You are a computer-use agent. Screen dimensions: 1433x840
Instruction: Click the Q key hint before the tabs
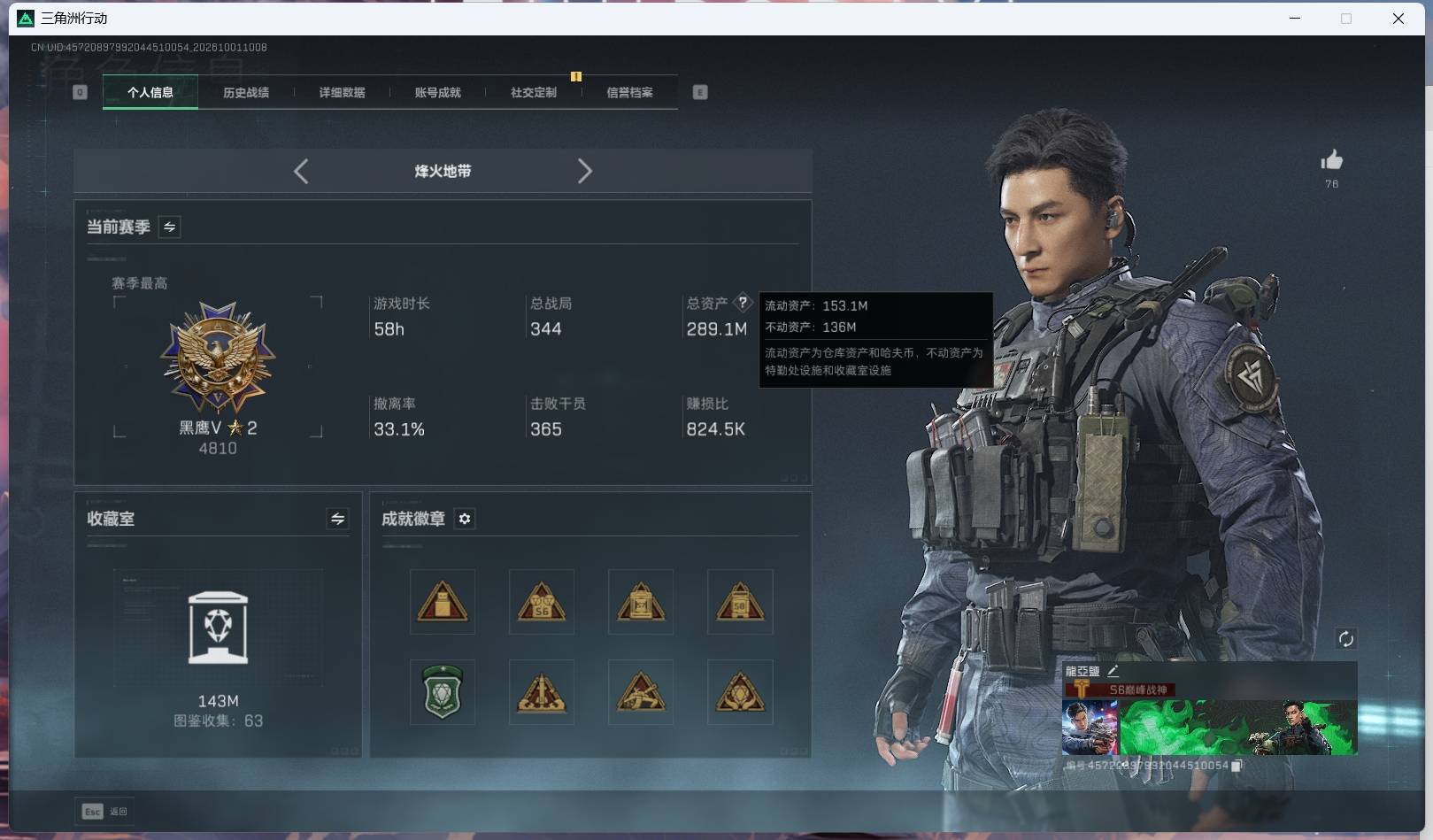[x=80, y=92]
